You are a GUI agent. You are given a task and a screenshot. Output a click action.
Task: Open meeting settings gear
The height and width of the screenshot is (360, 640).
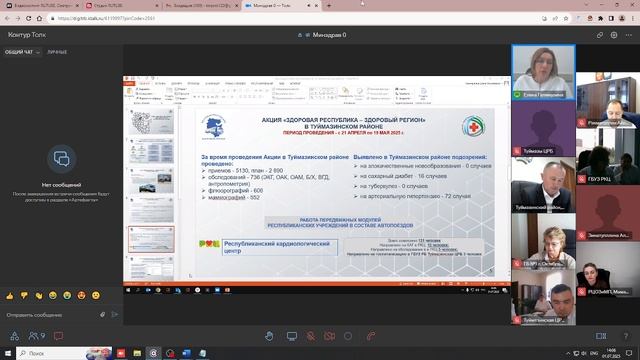point(614,35)
